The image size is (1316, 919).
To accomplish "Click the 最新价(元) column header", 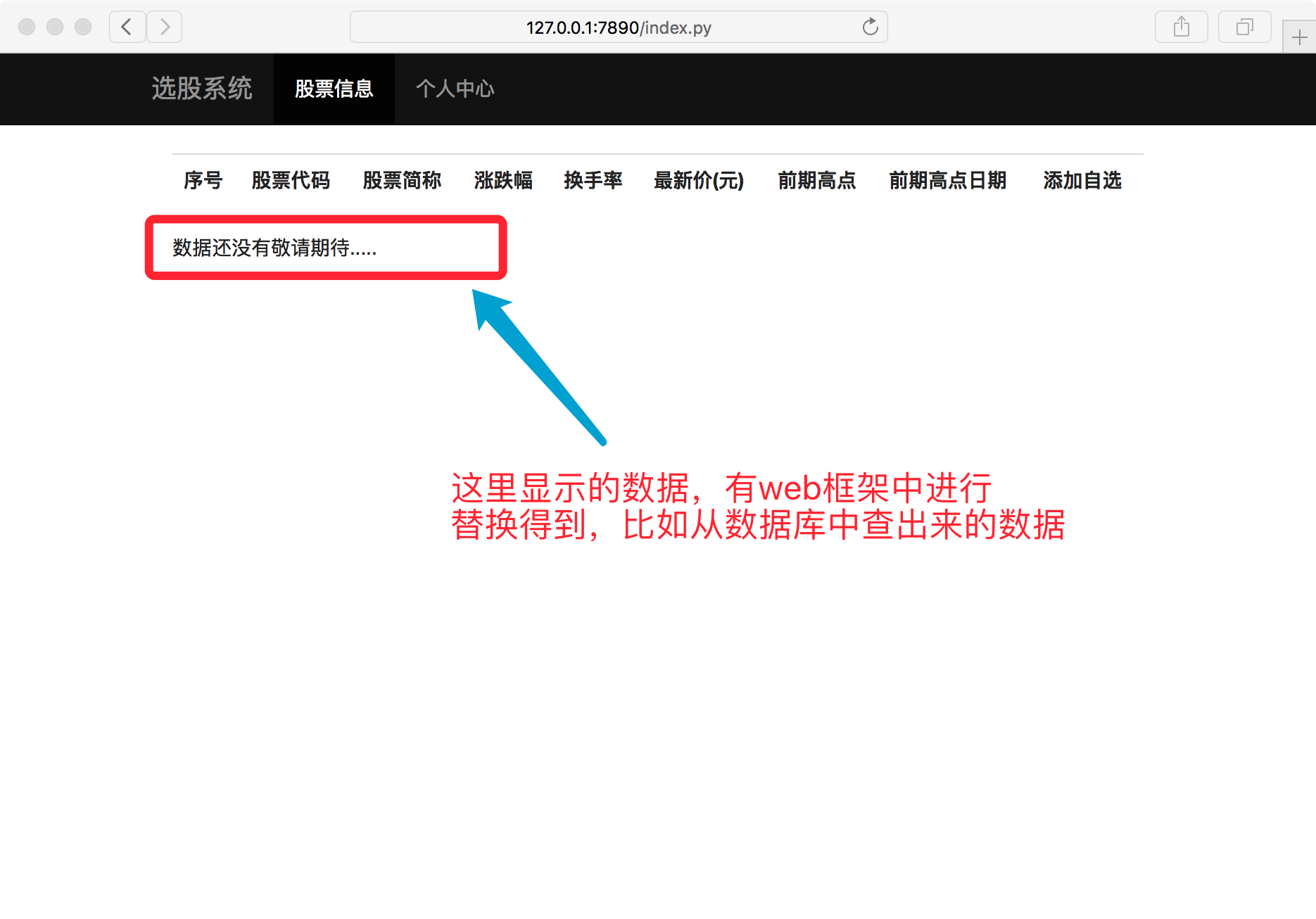I will (698, 181).
